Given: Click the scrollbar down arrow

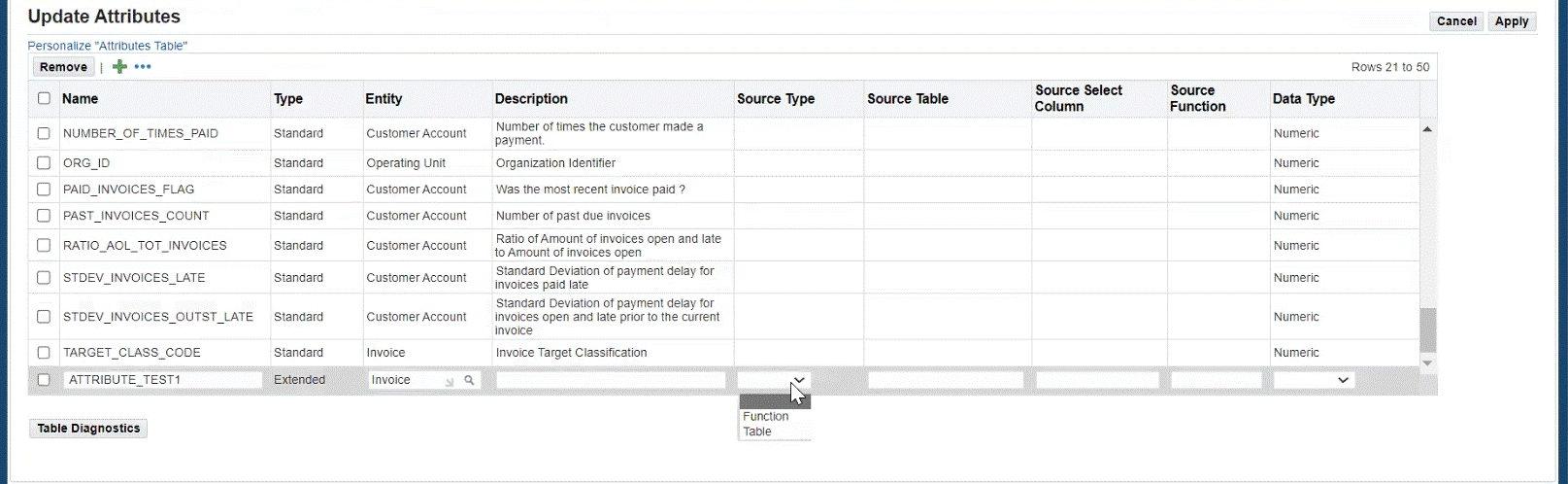Looking at the screenshot, I should click(1427, 363).
